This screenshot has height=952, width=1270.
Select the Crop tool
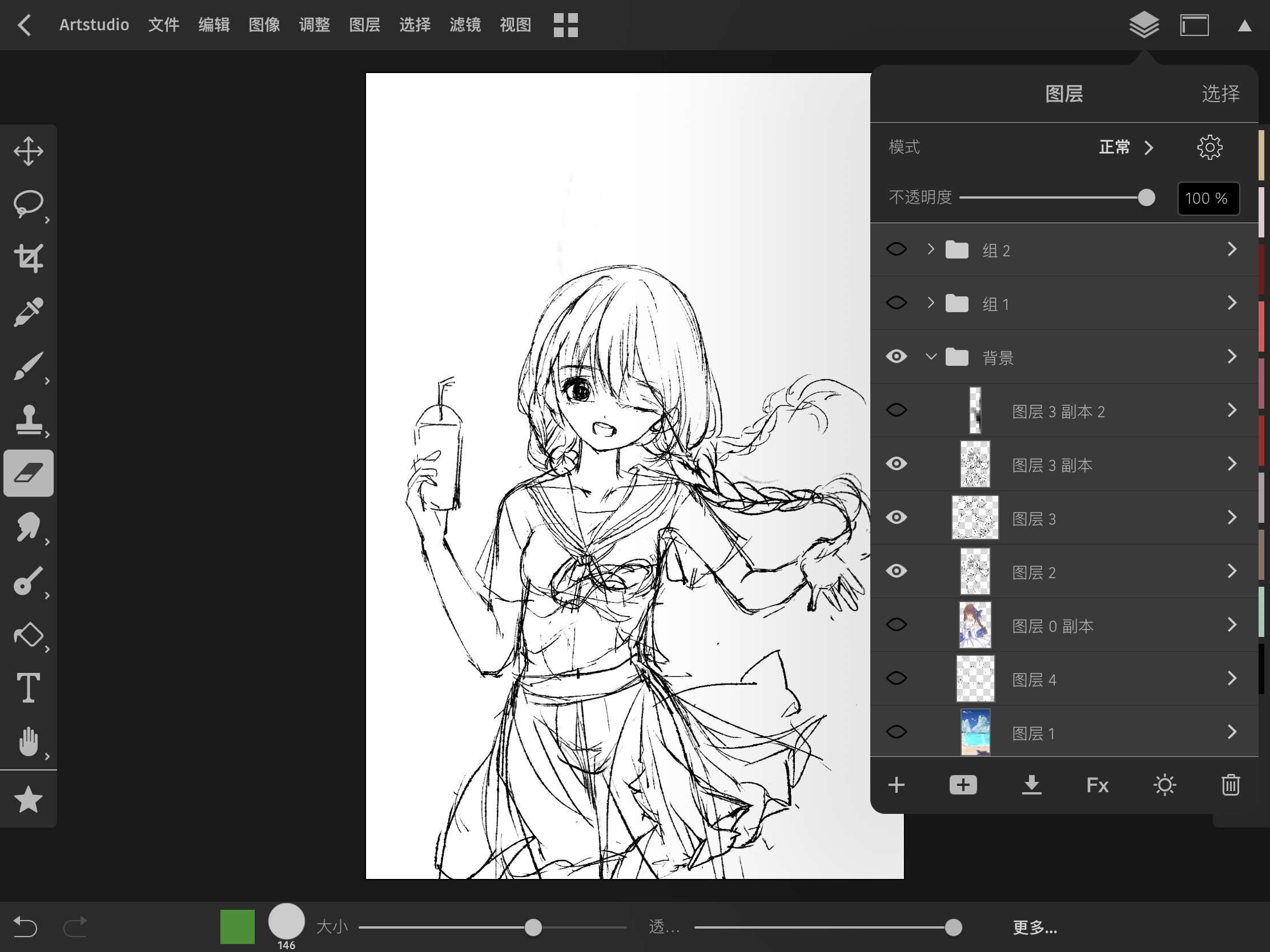[28, 258]
